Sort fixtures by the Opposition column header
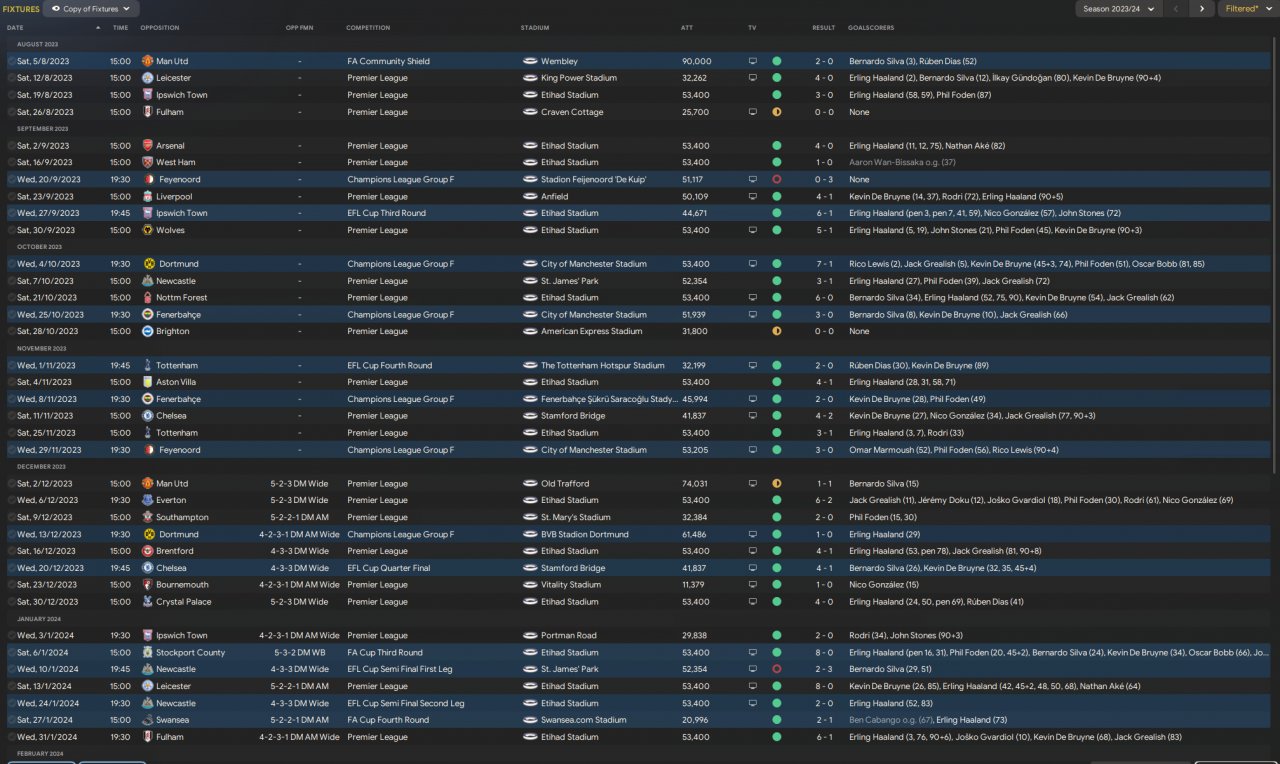This screenshot has height=764, width=1280. coord(160,27)
